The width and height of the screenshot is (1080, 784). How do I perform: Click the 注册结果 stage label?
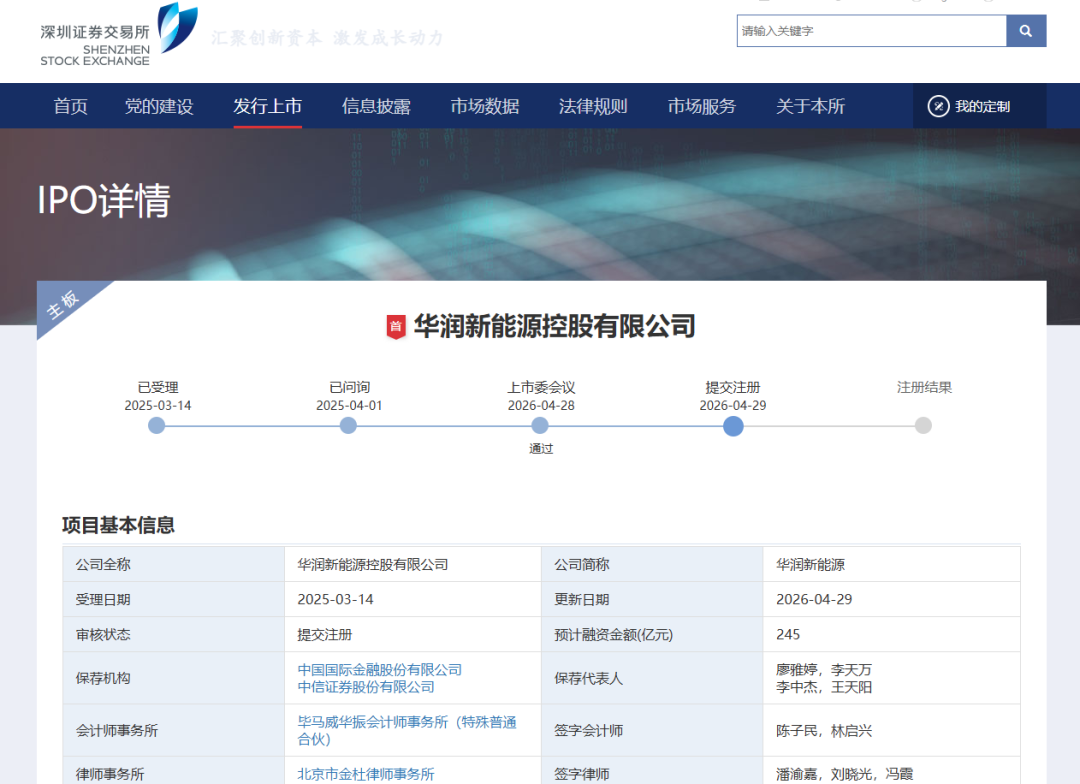pyautogui.click(x=924, y=387)
